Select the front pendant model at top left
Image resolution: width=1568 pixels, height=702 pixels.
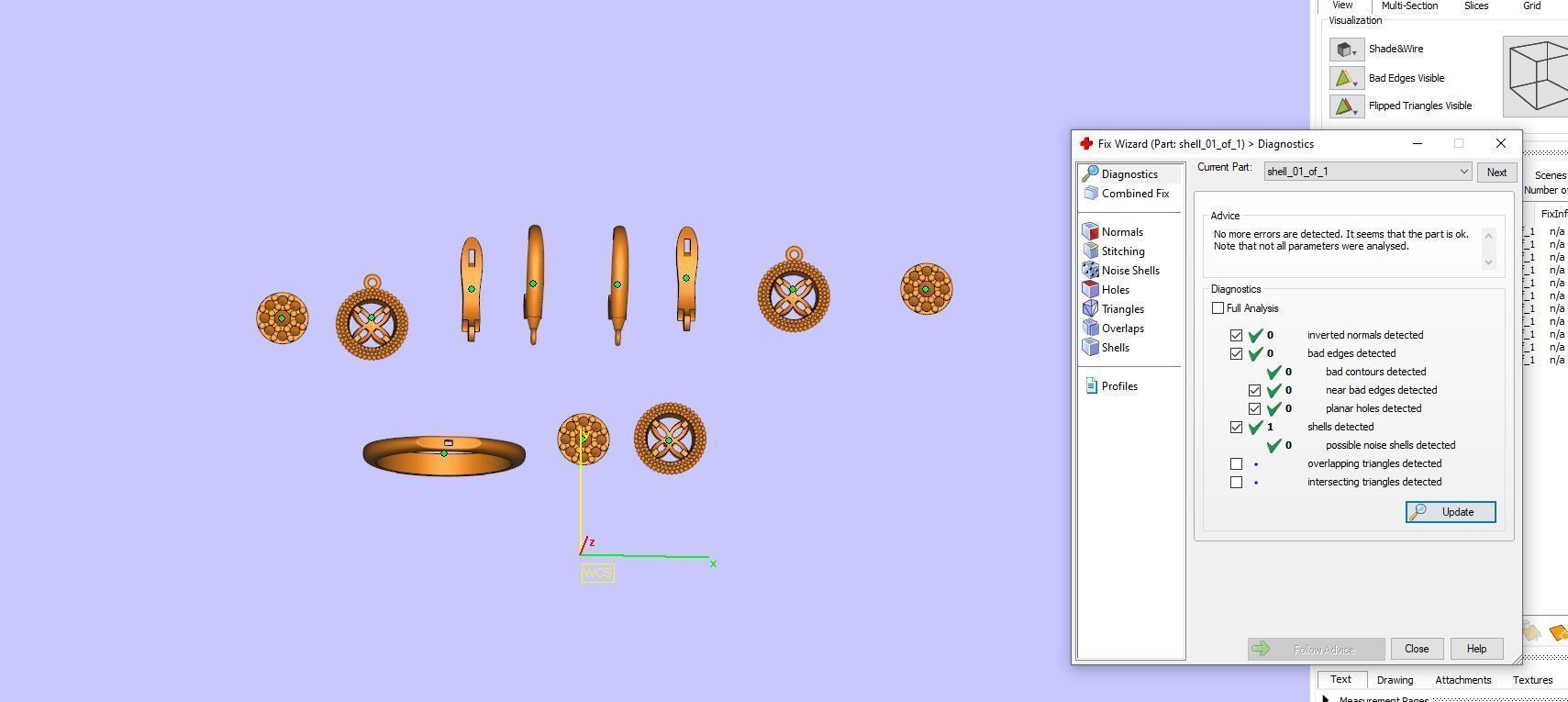pyautogui.click(x=372, y=318)
